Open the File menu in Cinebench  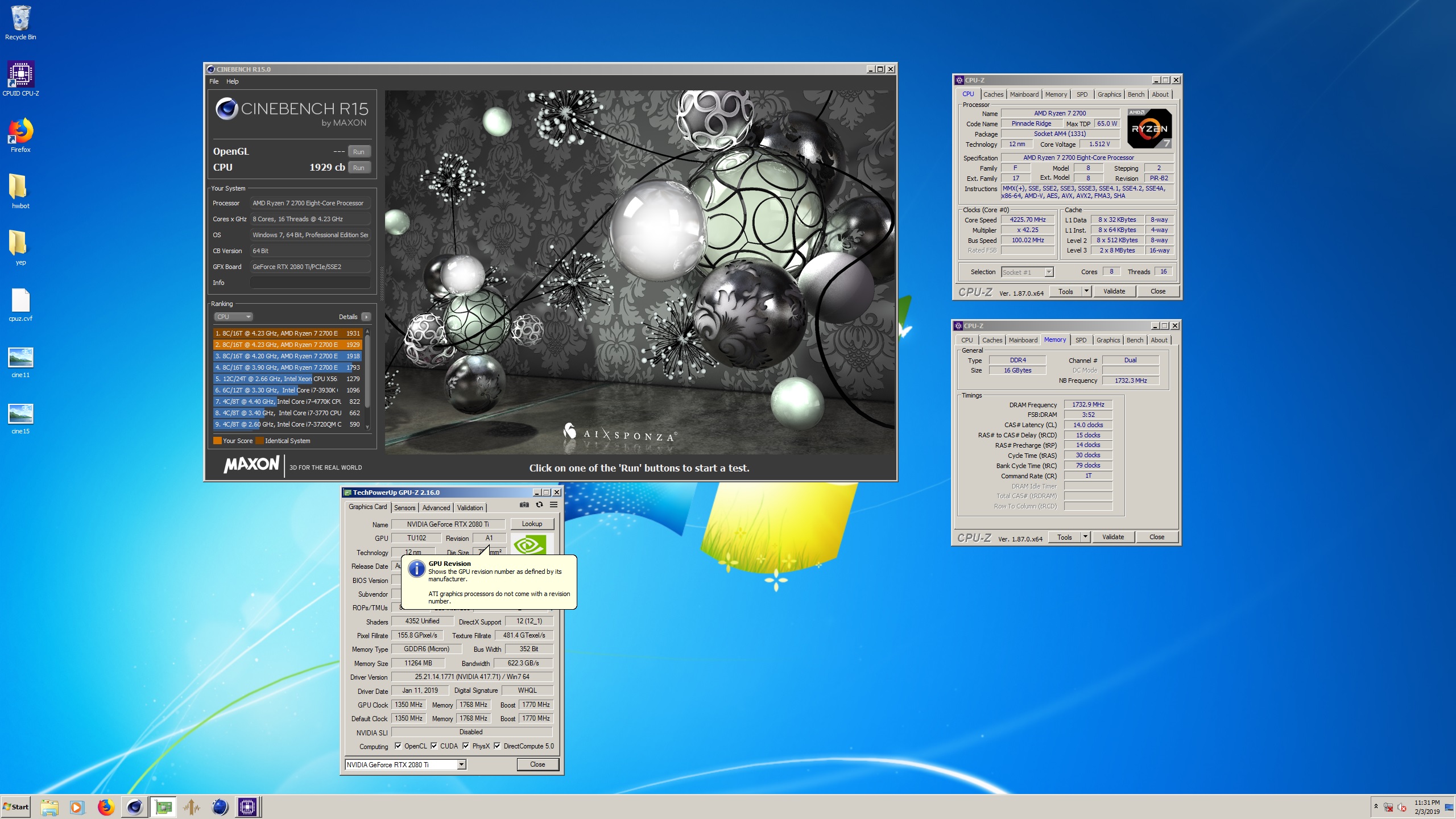(214, 81)
